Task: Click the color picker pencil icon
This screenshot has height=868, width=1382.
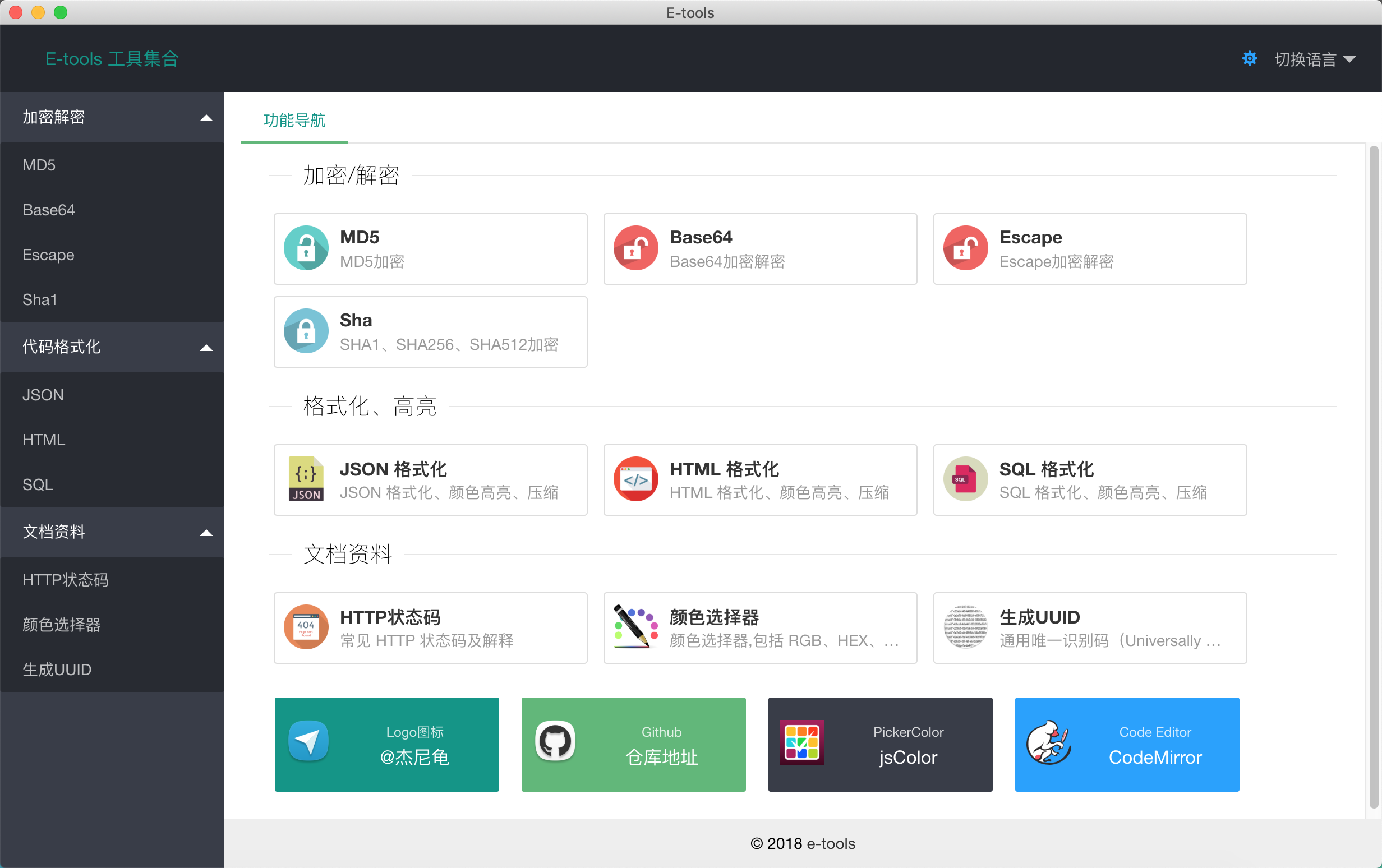Action: [x=635, y=627]
